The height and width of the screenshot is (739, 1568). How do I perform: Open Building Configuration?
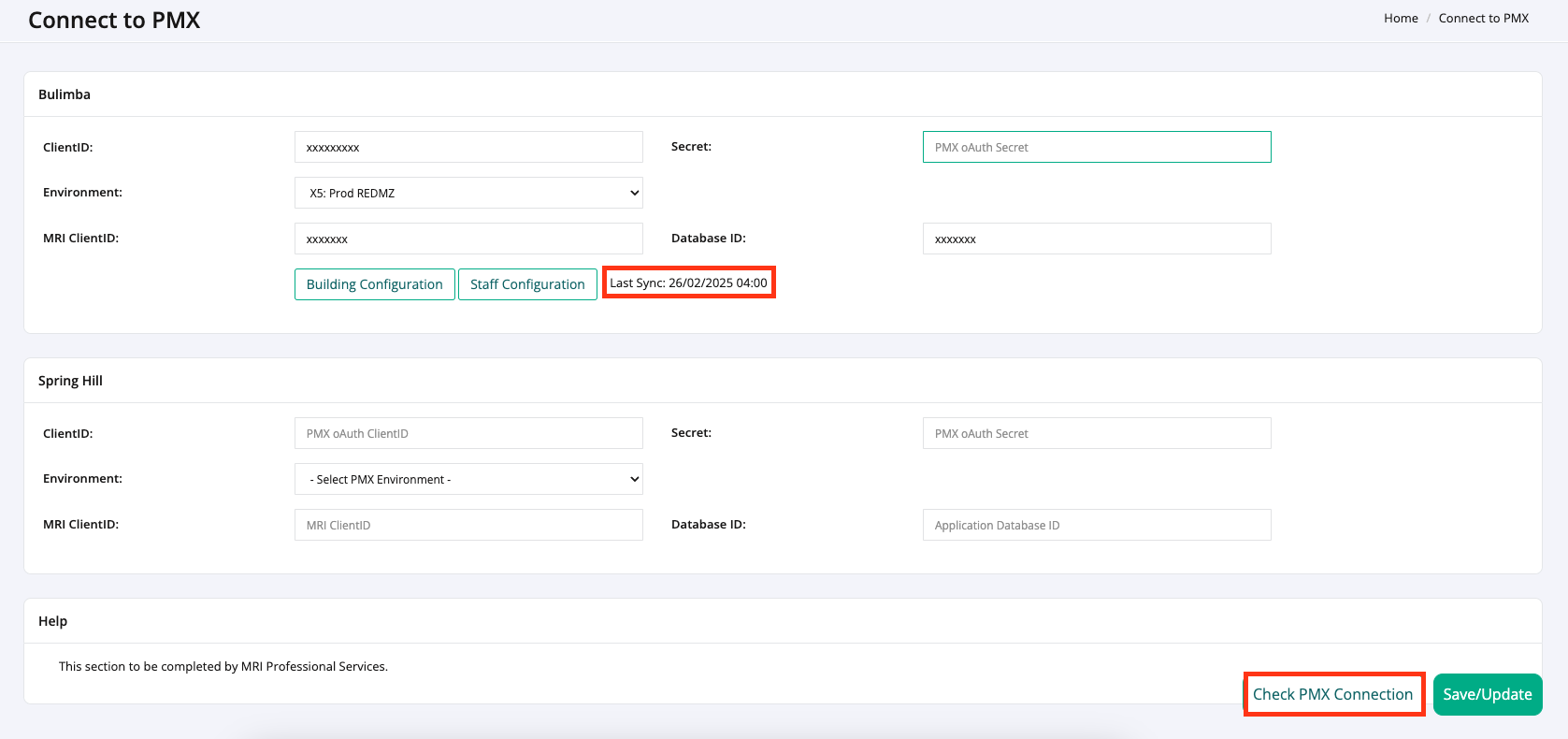[x=375, y=284]
